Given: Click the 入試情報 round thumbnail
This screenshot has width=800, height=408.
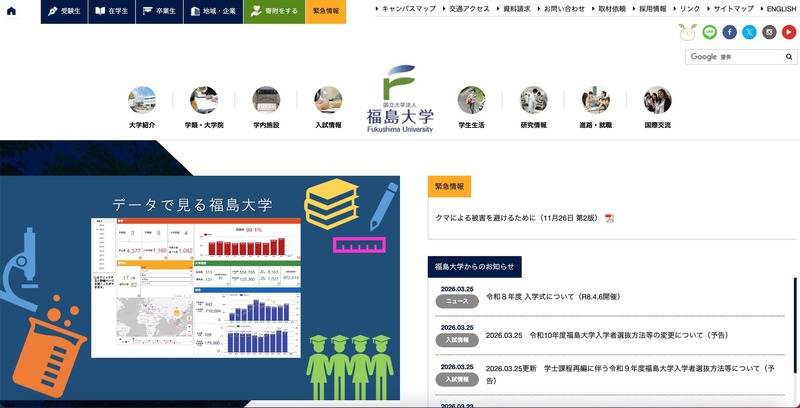Looking at the screenshot, I should pyautogui.click(x=328, y=100).
